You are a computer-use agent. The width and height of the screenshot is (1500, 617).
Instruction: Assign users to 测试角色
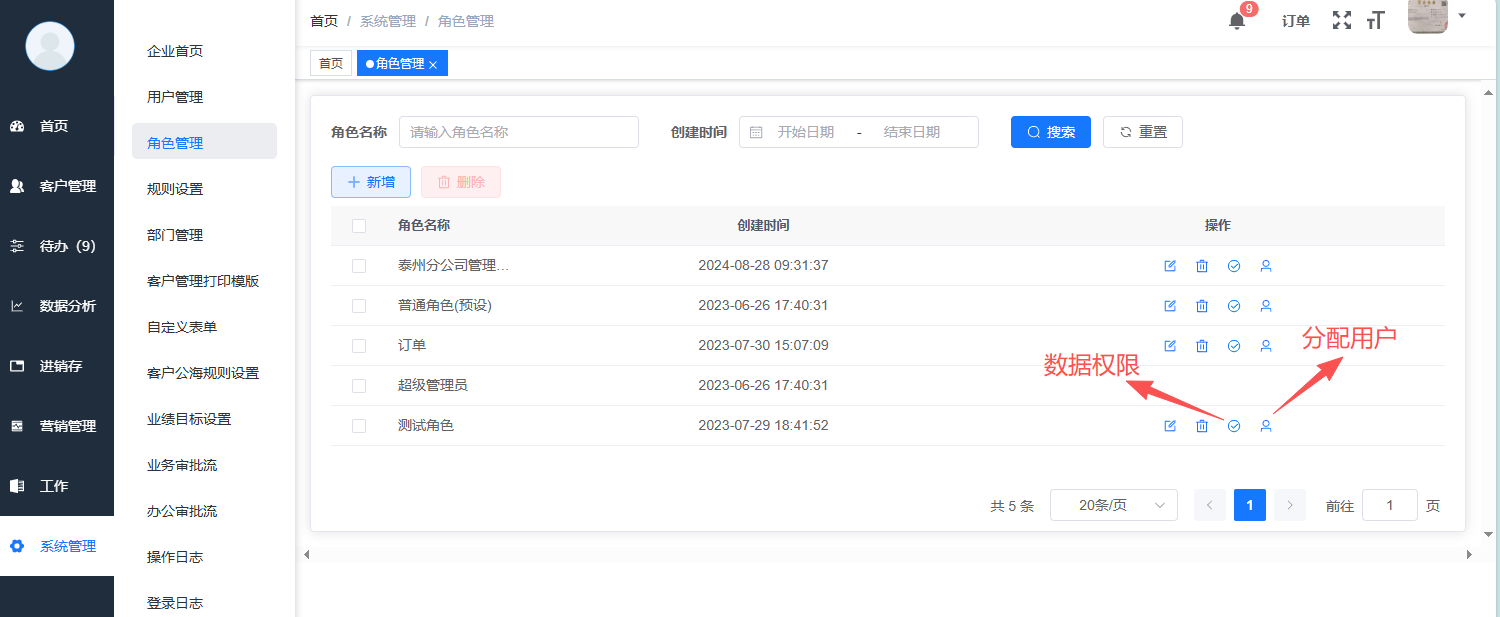point(1265,426)
